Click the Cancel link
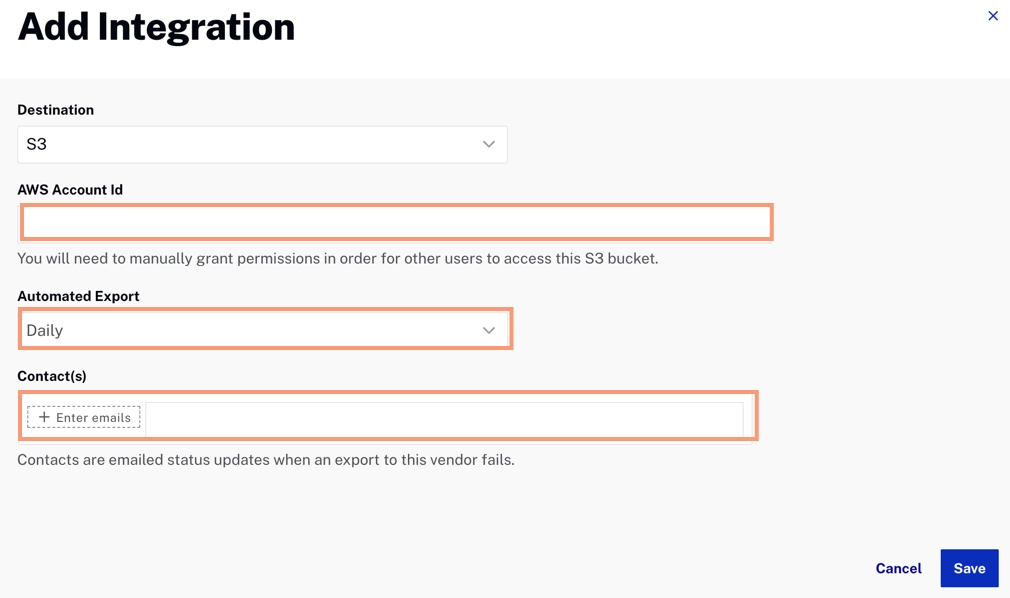The height and width of the screenshot is (598, 1010). click(897, 568)
